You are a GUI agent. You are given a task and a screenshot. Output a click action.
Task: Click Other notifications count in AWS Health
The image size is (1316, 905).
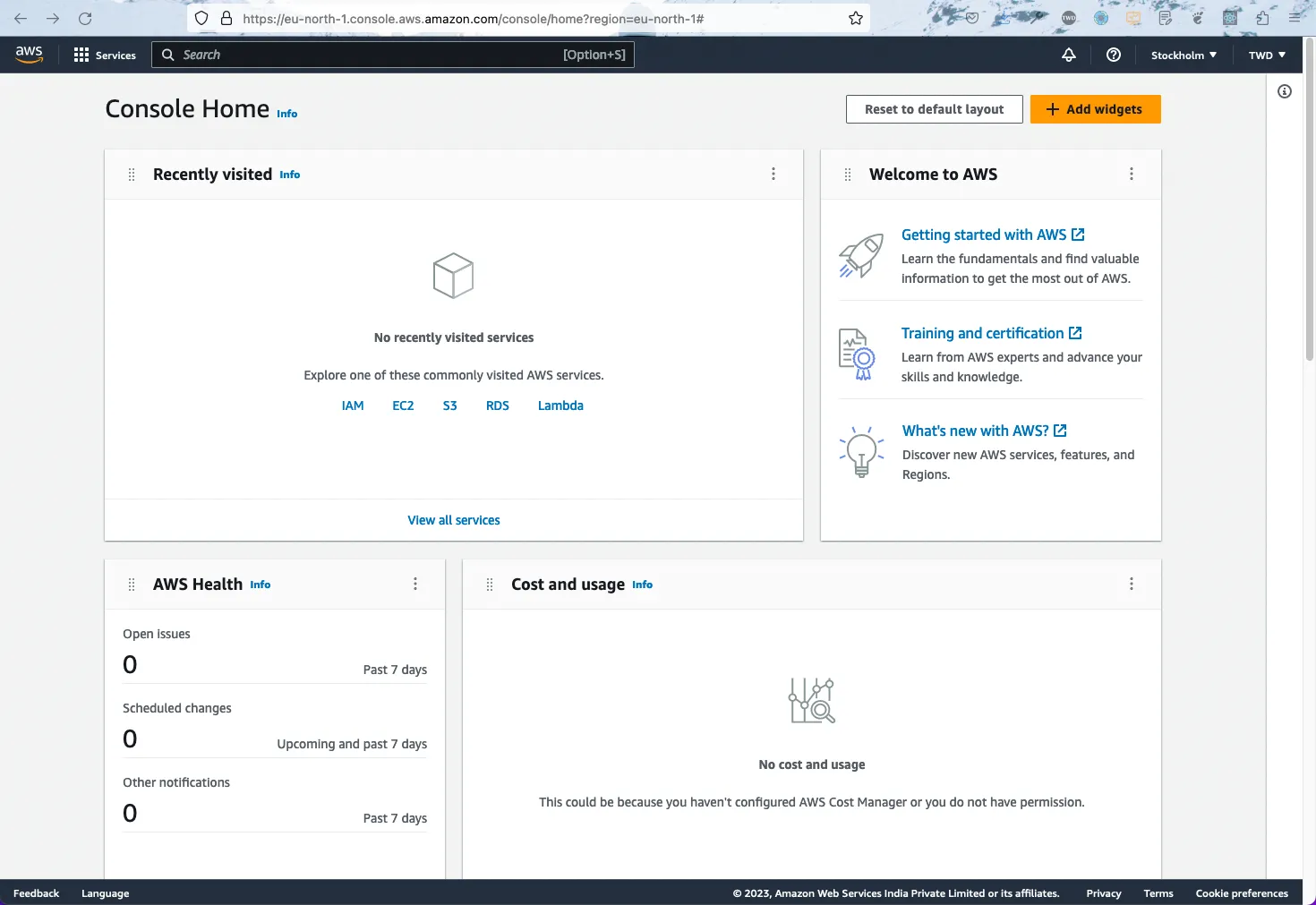point(130,813)
